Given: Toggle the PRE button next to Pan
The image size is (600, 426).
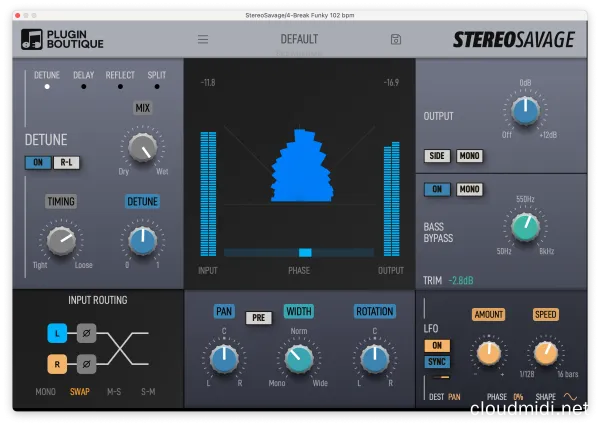Looking at the screenshot, I should [x=259, y=318].
